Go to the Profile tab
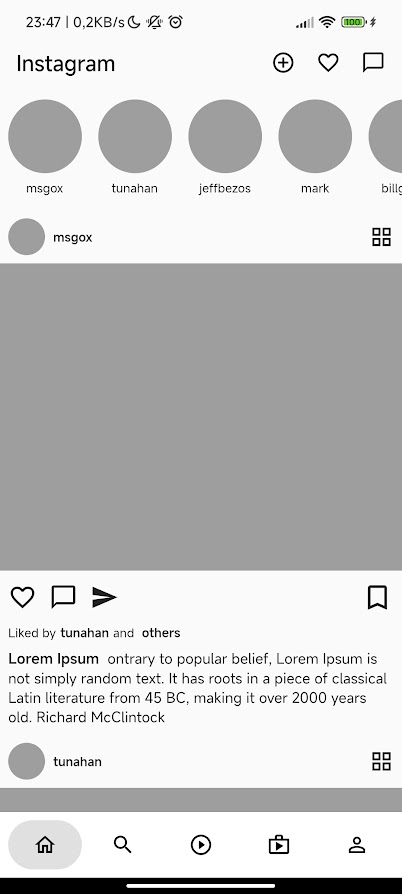 [x=357, y=844]
